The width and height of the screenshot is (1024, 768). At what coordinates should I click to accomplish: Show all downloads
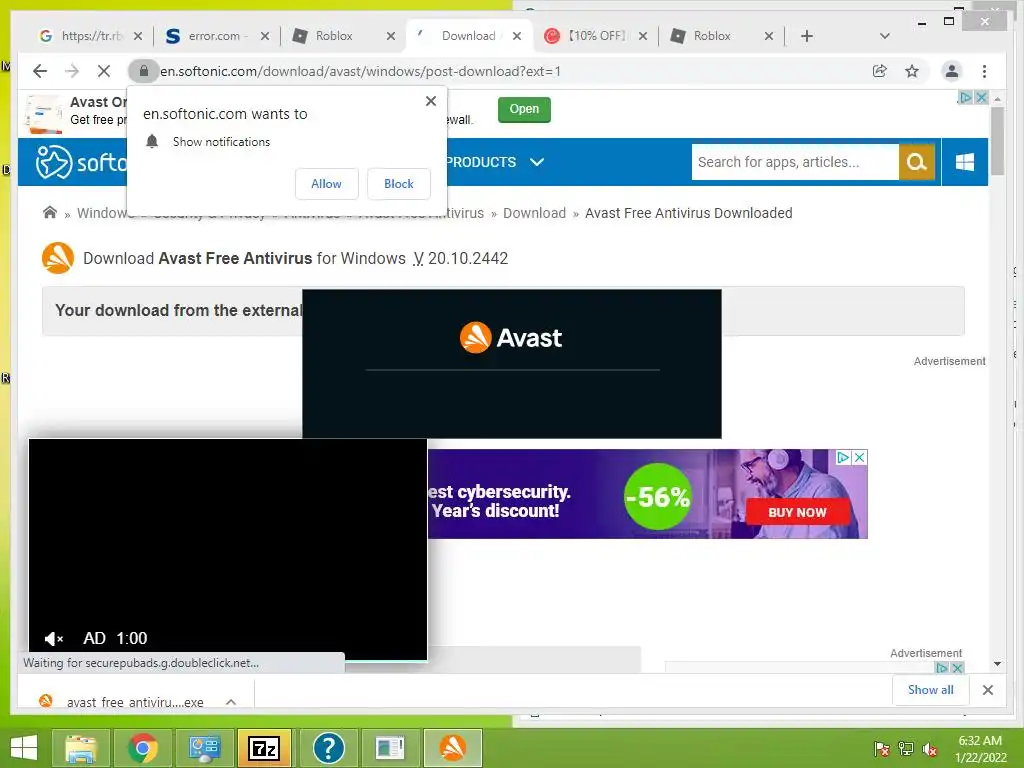[x=930, y=690]
